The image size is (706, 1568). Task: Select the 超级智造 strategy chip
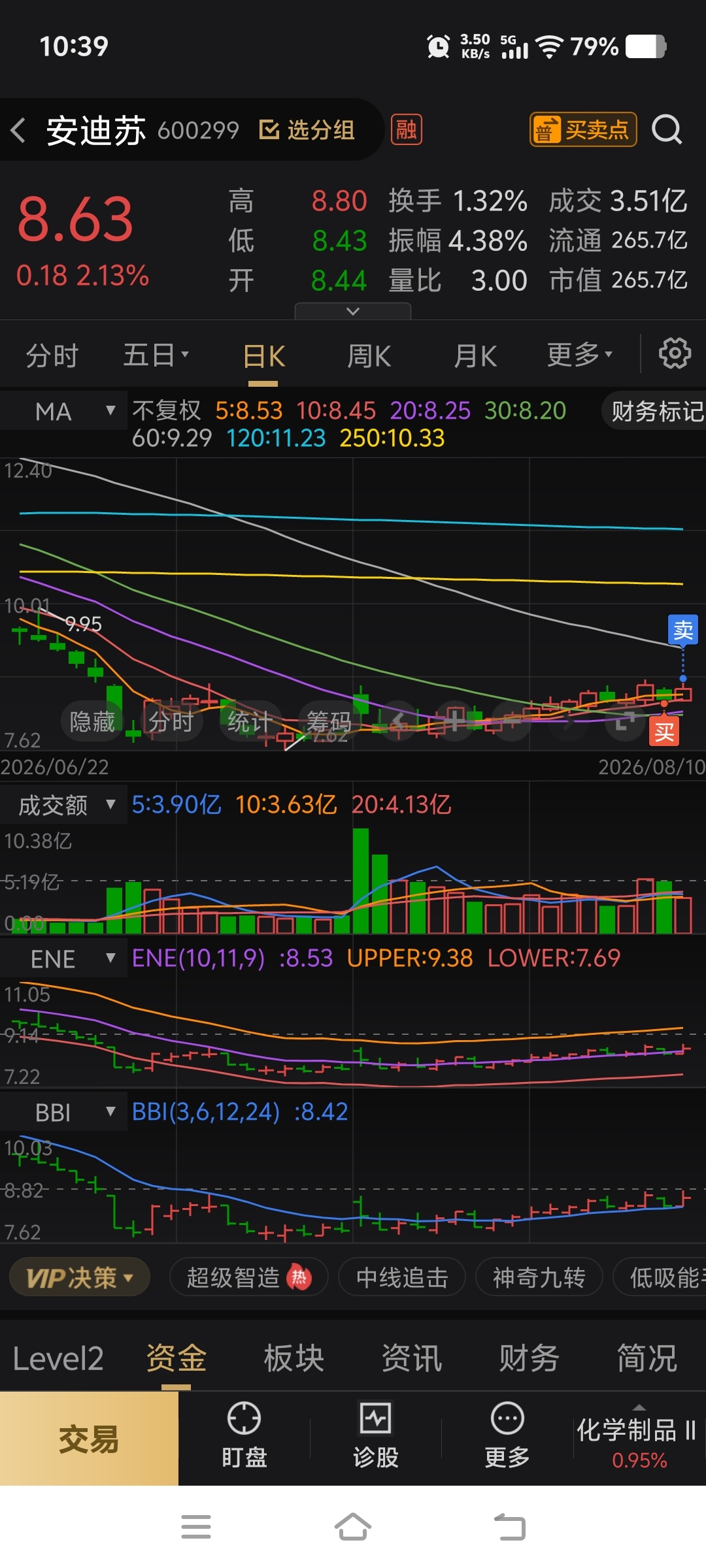pyautogui.click(x=248, y=1277)
